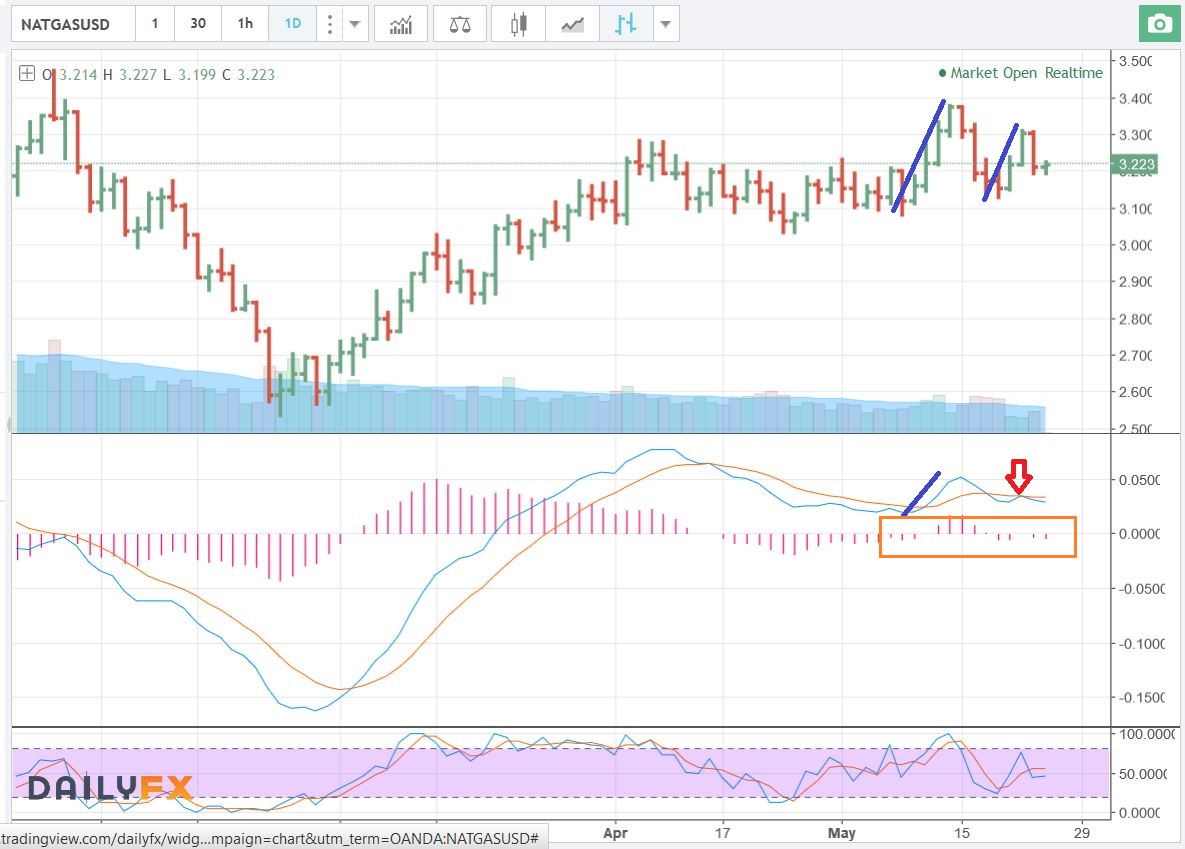Click the 29 date label
This screenshot has height=849, width=1185.
pos(1081,832)
